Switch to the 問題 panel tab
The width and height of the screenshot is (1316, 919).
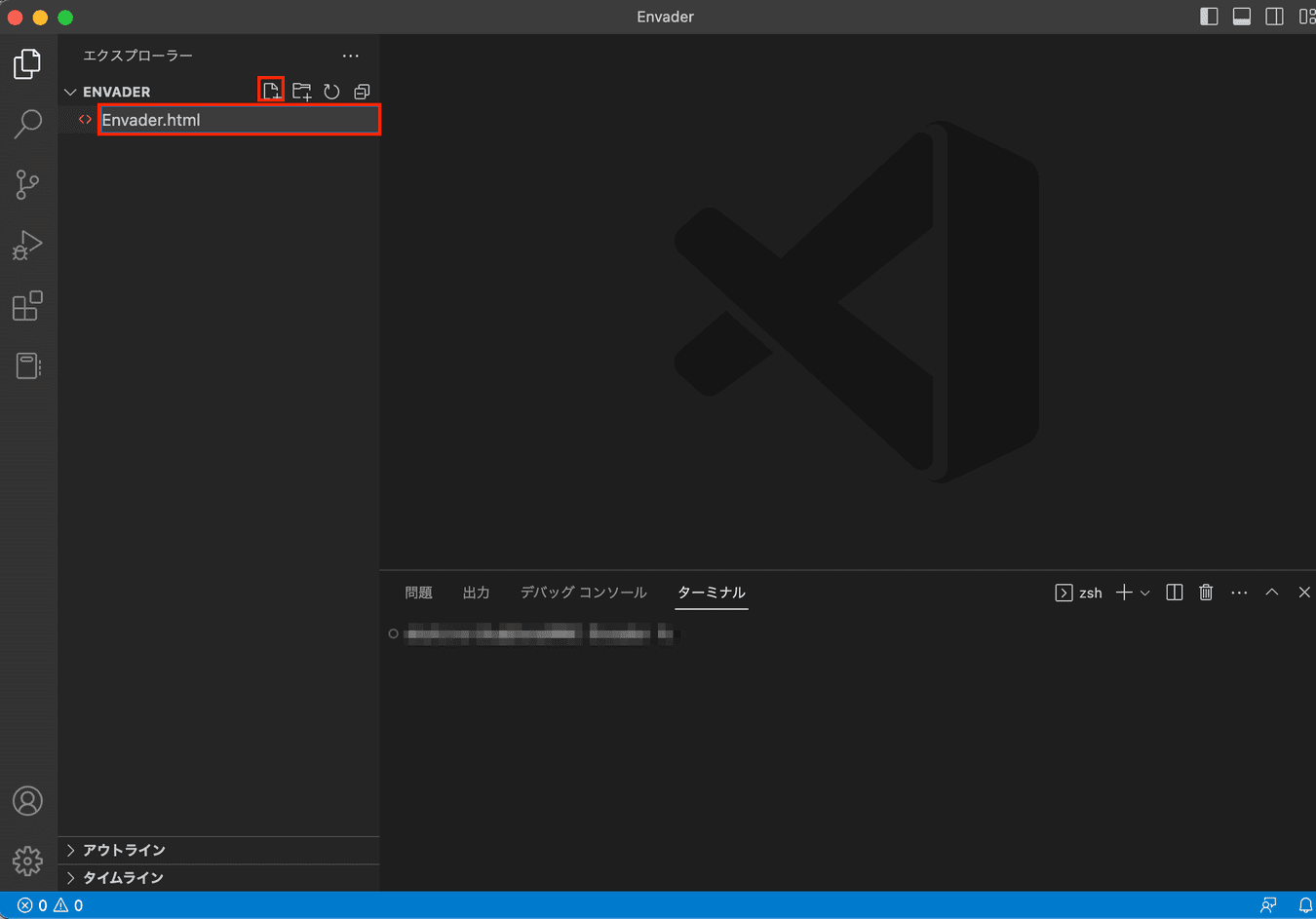click(418, 593)
